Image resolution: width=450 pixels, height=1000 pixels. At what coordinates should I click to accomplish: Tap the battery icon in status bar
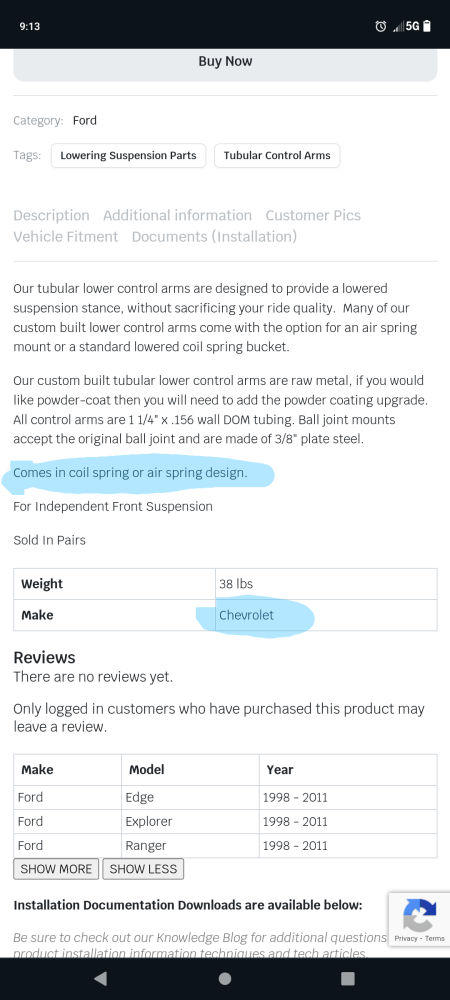[427, 26]
